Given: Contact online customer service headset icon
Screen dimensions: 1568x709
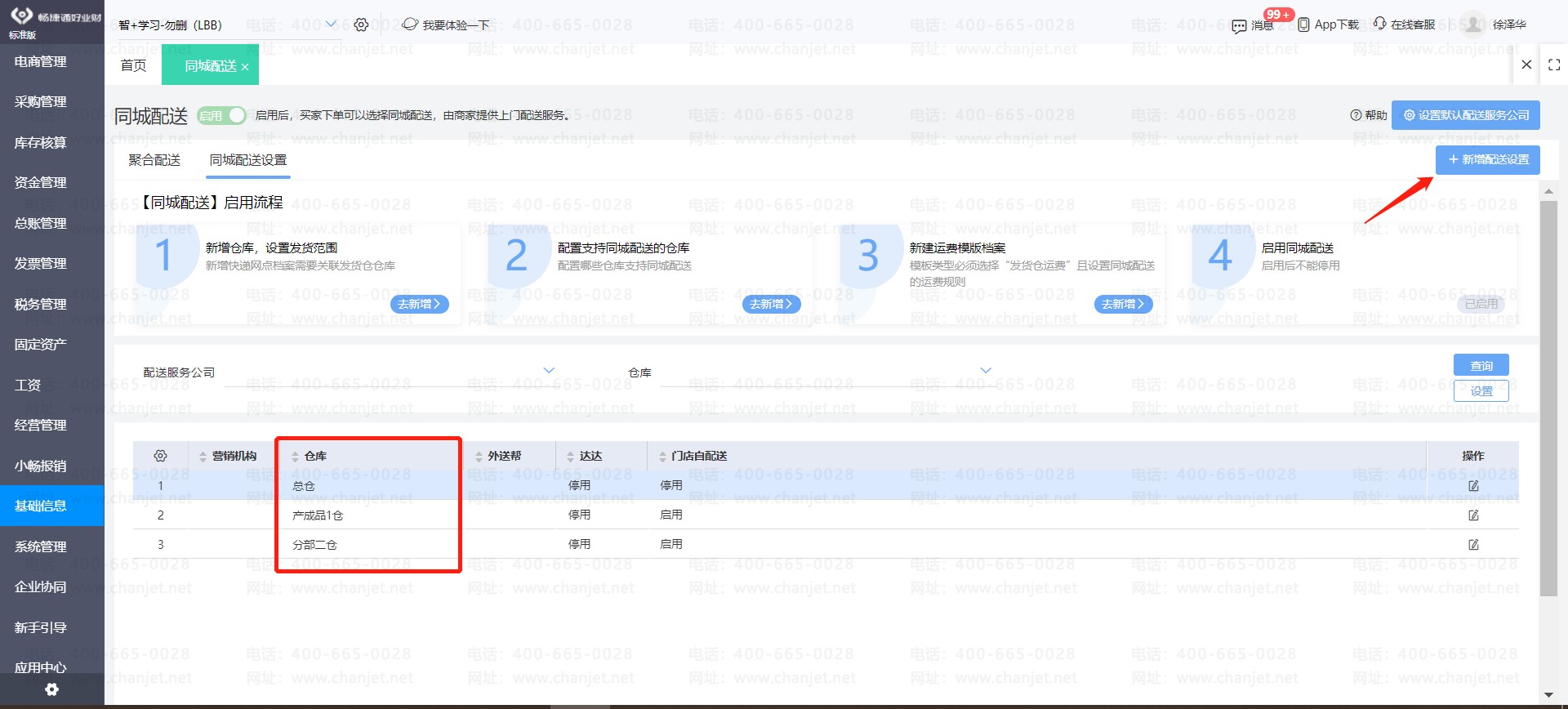Looking at the screenshot, I should click(1380, 24).
